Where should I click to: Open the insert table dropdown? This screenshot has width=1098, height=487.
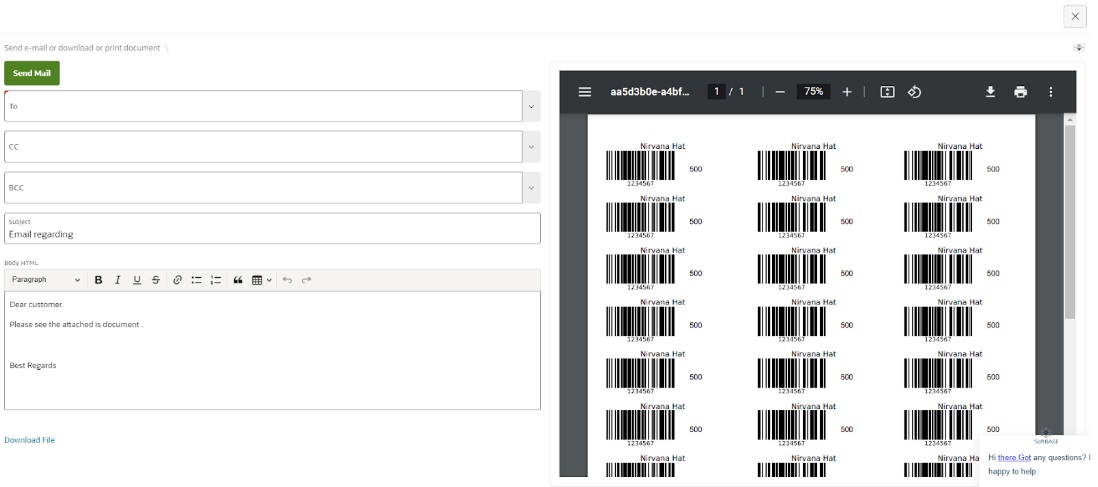(261, 280)
